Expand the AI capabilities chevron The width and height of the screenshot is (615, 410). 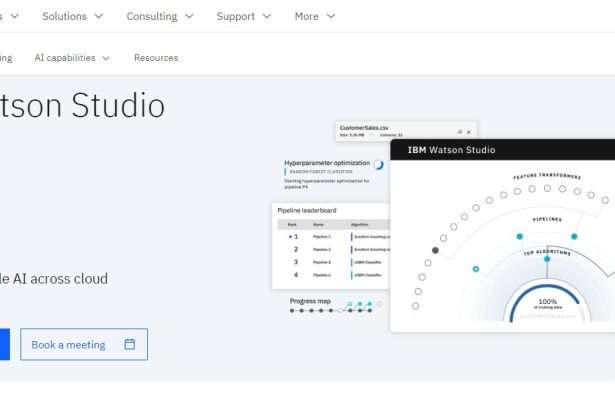[106, 58]
